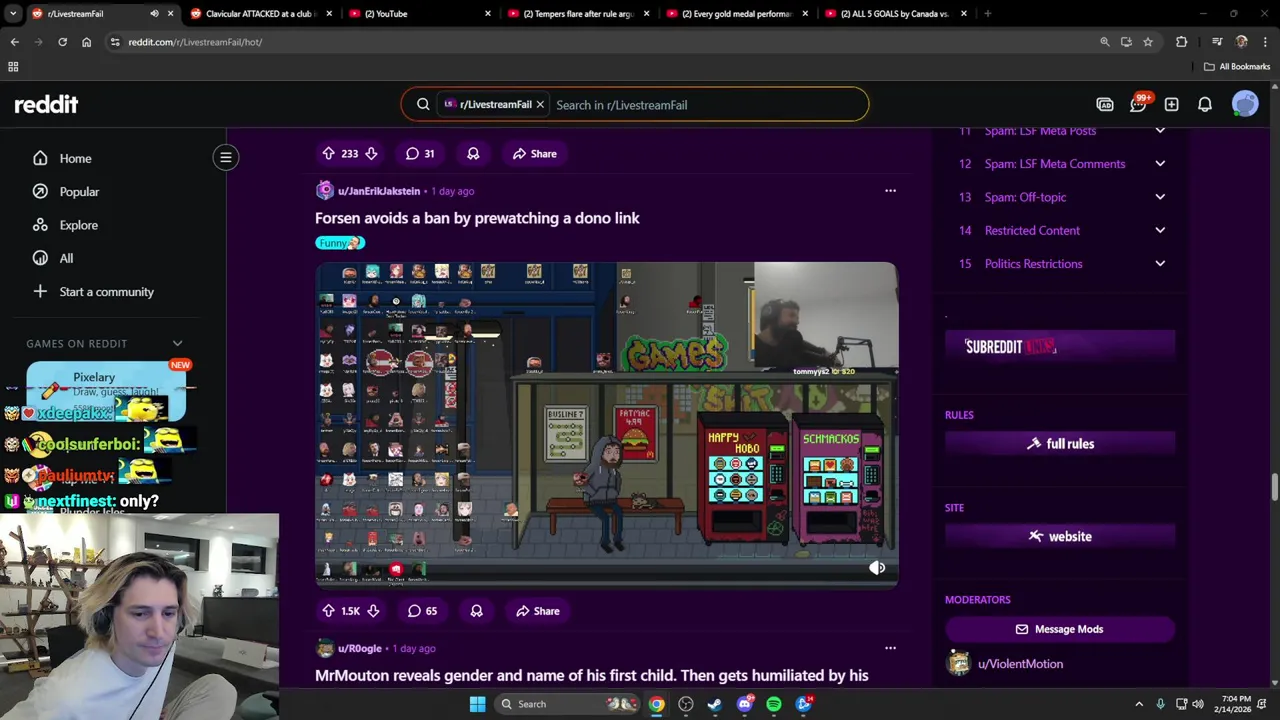Open the Forsen avoids a ban post title
The width and height of the screenshot is (1280, 720).
coord(477,218)
